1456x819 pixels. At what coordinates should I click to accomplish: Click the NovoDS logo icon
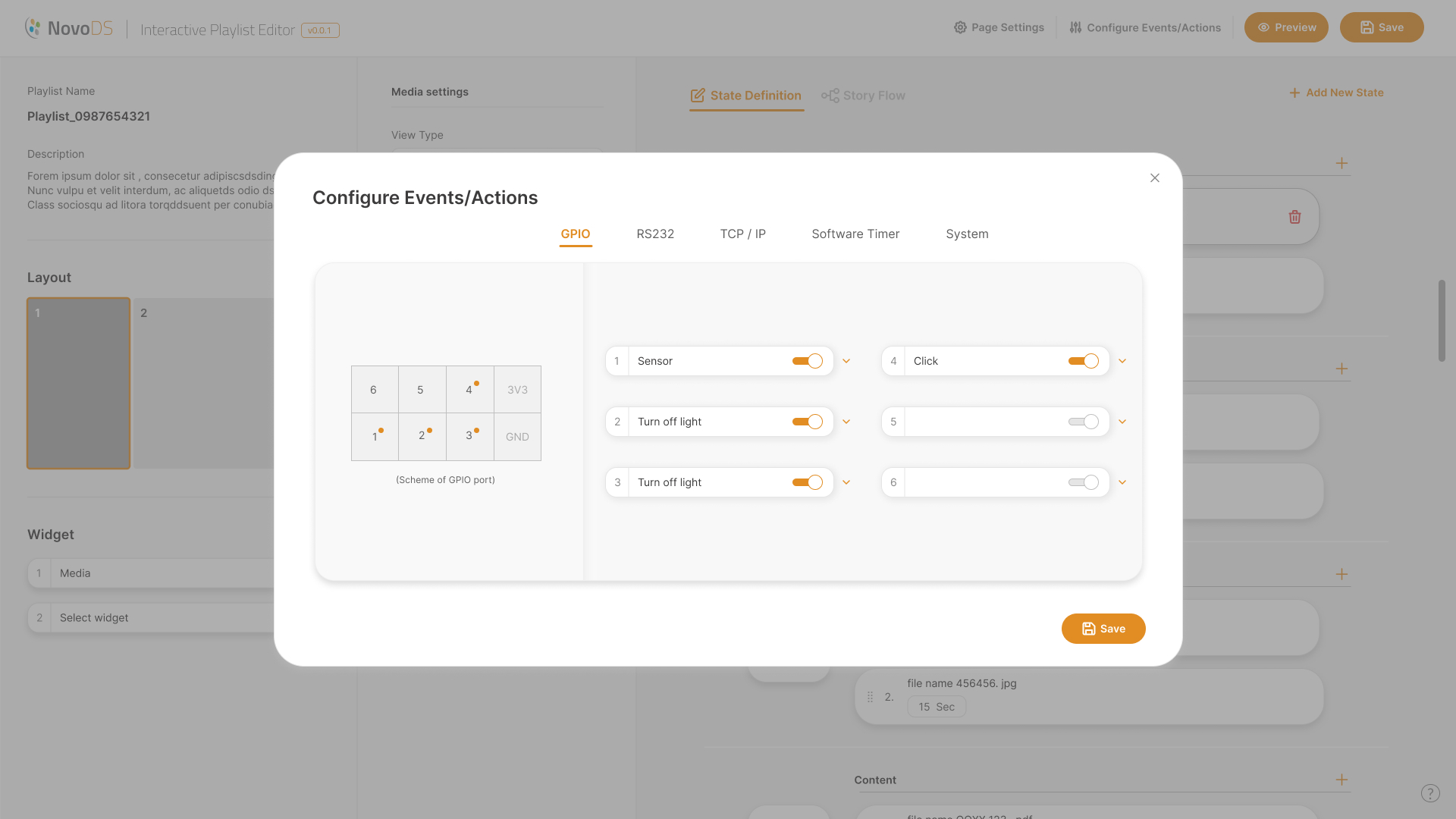[33, 28]
